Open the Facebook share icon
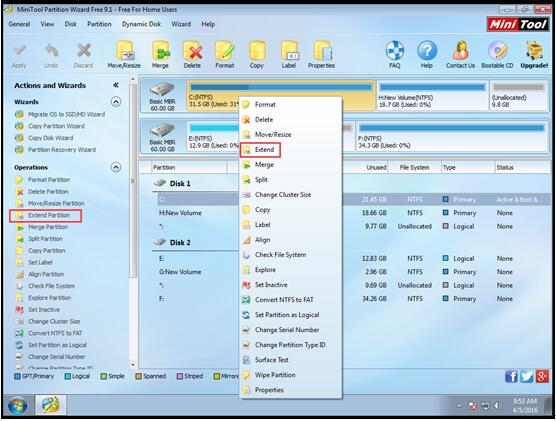 511,376
